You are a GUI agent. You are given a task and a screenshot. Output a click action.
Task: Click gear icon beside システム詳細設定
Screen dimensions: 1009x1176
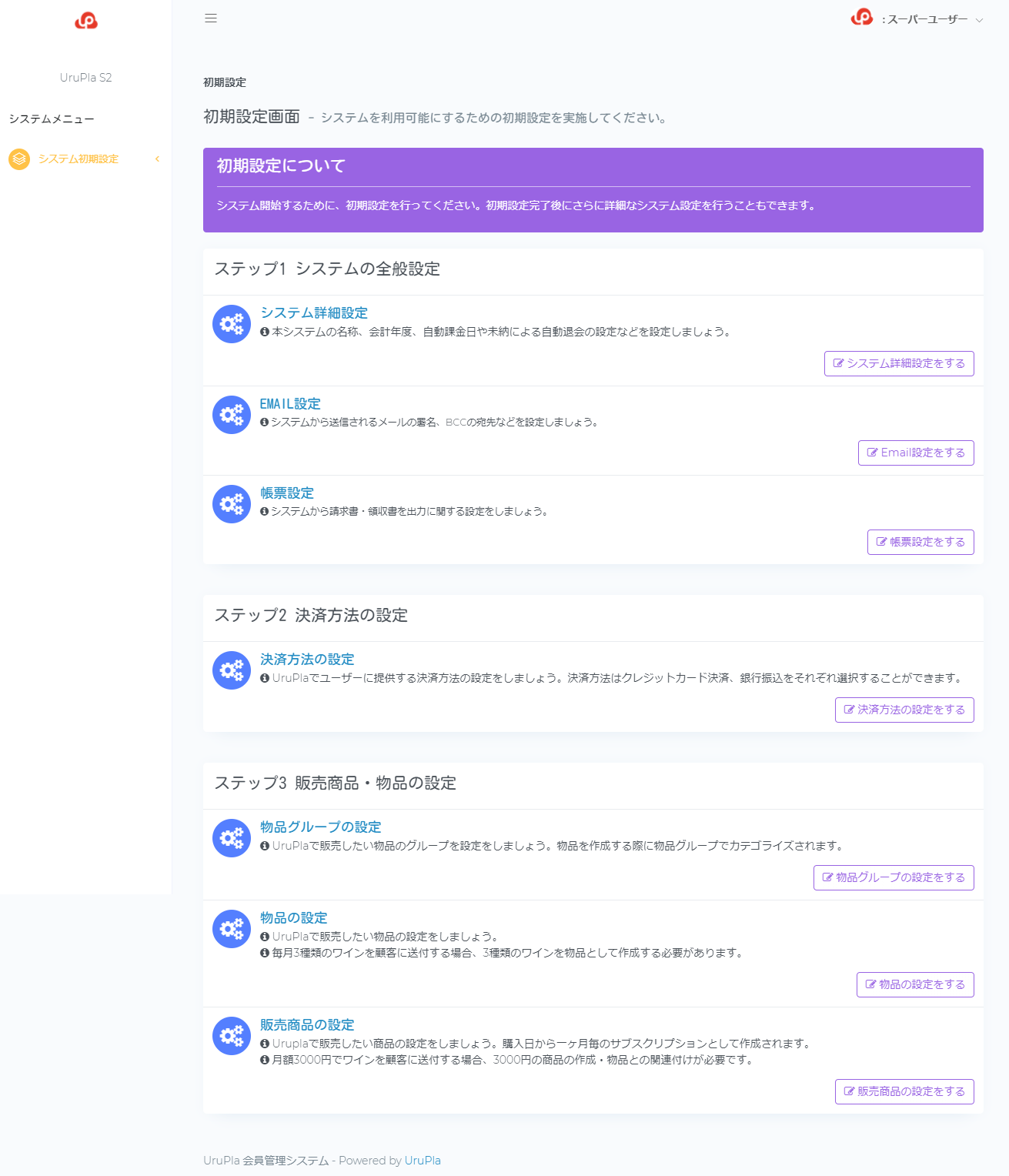click(232, 324)
